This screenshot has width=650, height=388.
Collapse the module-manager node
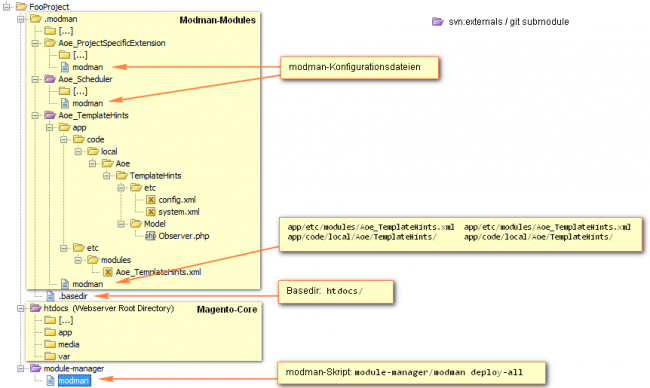click(x=21, y=369)
